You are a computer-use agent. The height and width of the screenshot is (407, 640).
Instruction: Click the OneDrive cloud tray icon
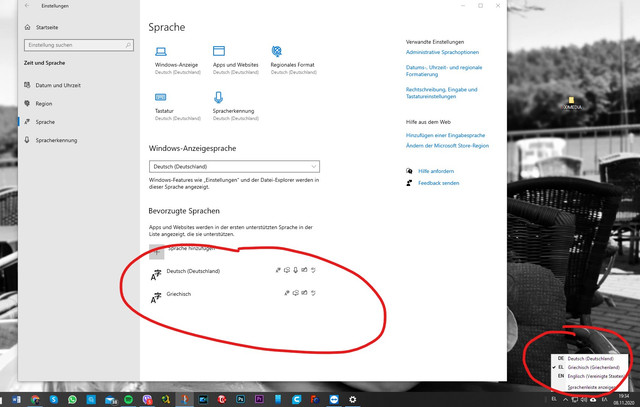[593, 399]
